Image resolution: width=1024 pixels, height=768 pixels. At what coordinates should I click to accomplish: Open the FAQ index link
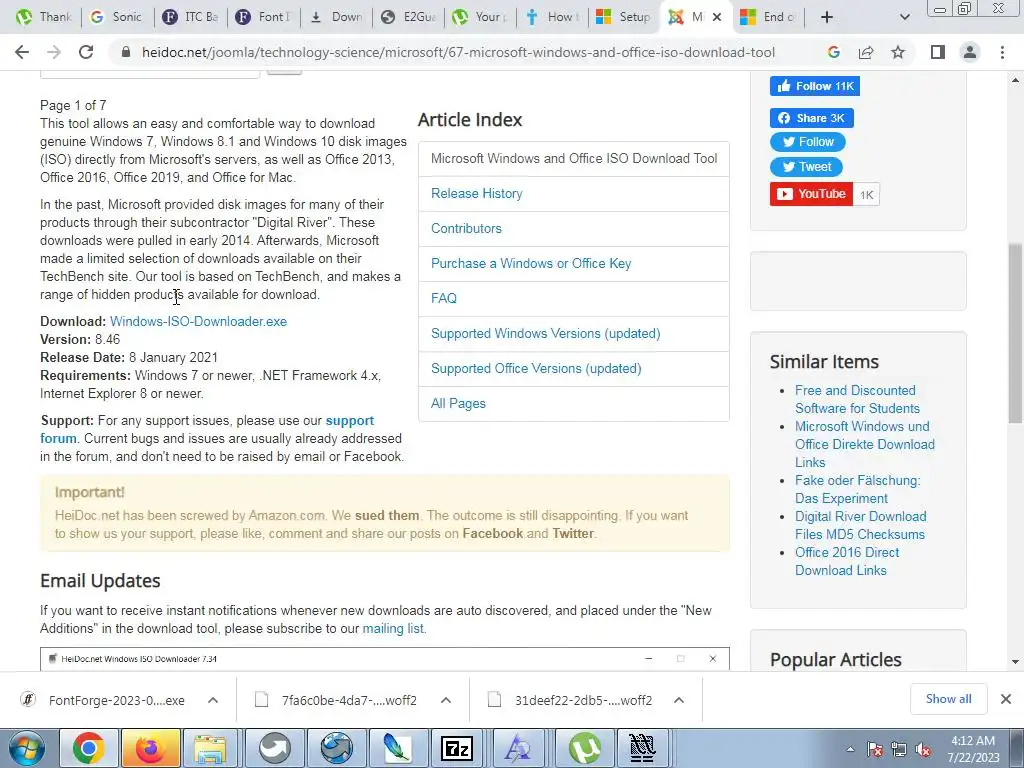point(443,298)
